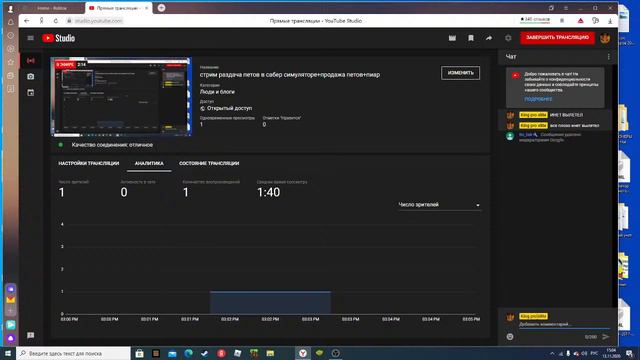Open the Windows notification center icon

pos(629,353)
